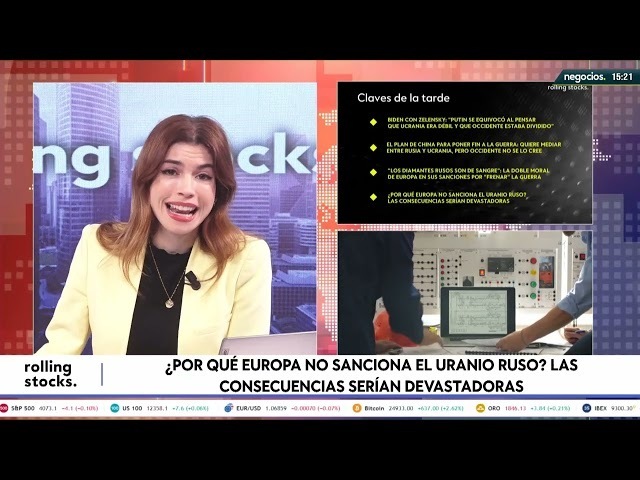Image resolution: width=640 pixels, height=480 pixels.
Task: Click the Bitcoin ticker icon
Action: (355, 408)
